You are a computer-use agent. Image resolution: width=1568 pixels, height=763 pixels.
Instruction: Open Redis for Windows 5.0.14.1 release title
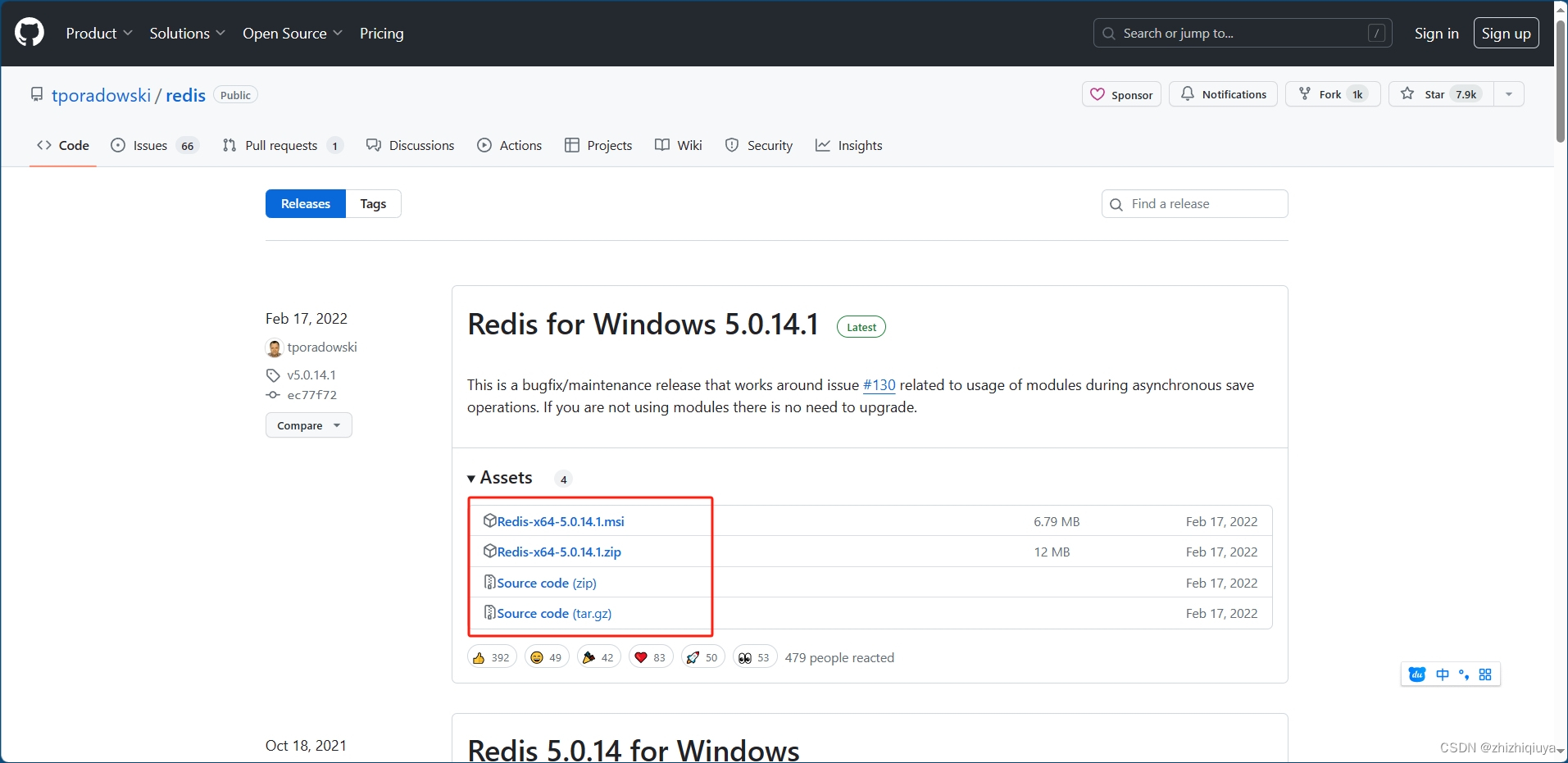643,325
